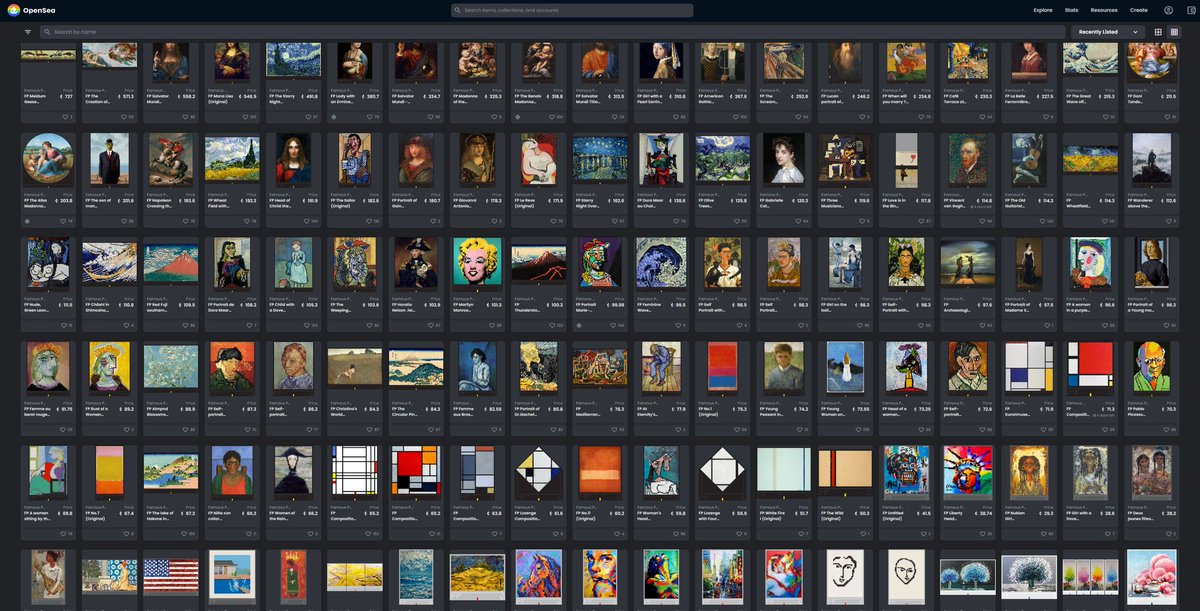
Task: Switch to compact small grid view
Action: pos(1174,32)
